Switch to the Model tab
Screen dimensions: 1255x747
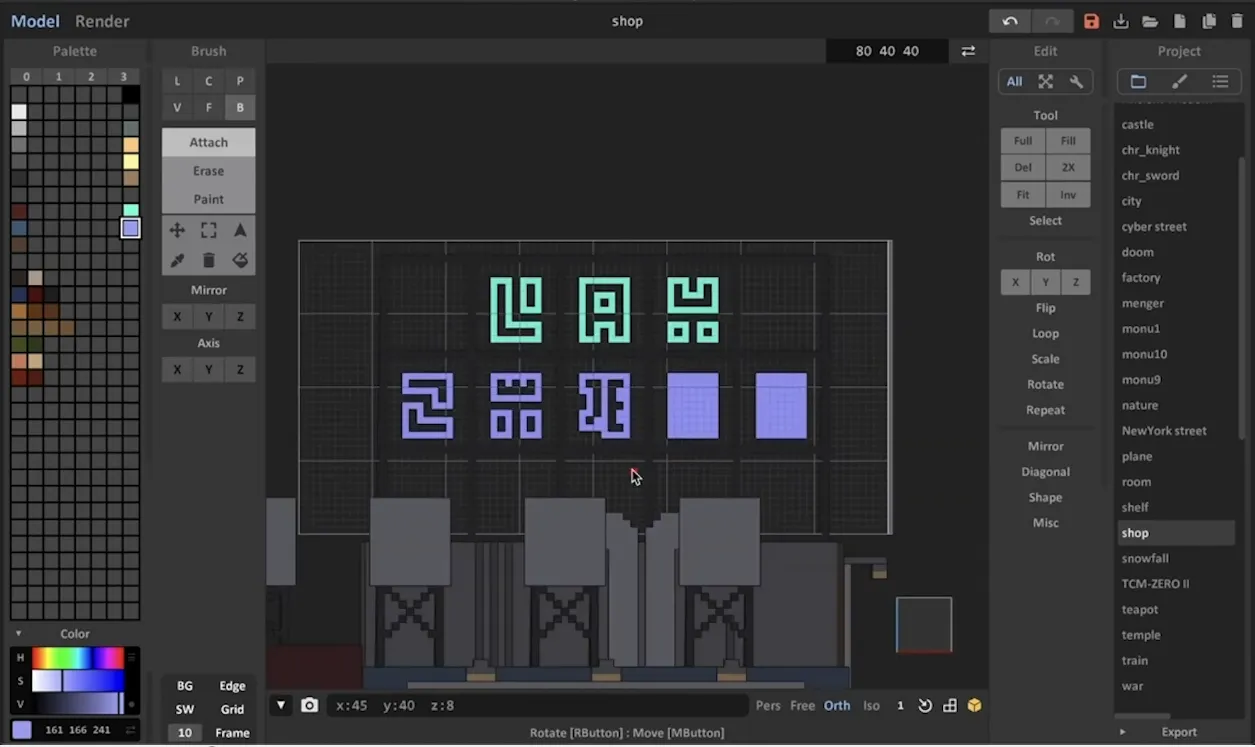click(x=34, y=21)
